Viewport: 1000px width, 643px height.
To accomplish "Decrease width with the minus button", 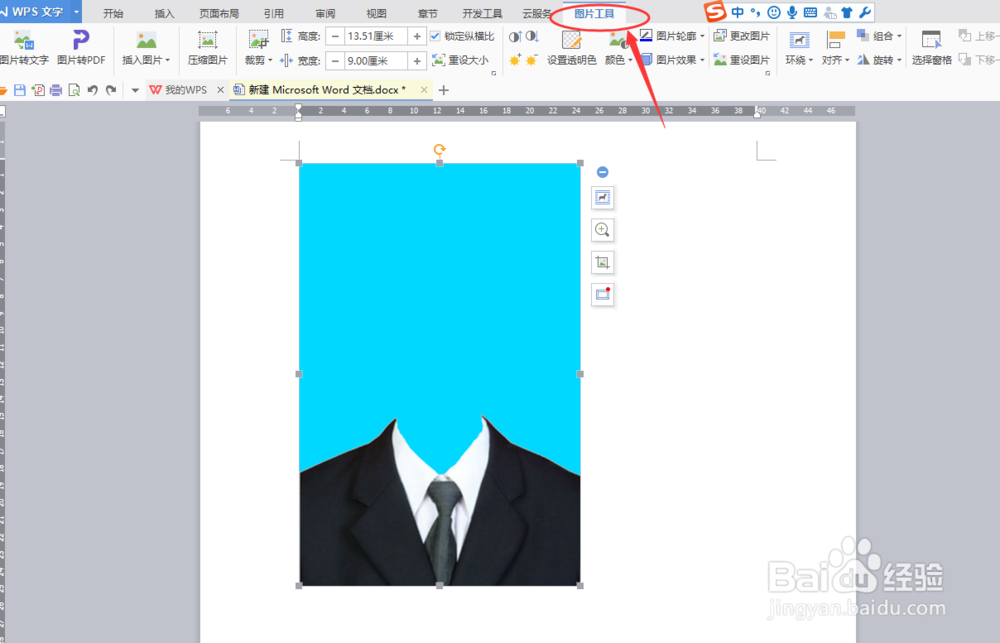I will click(x=335, y=61).
